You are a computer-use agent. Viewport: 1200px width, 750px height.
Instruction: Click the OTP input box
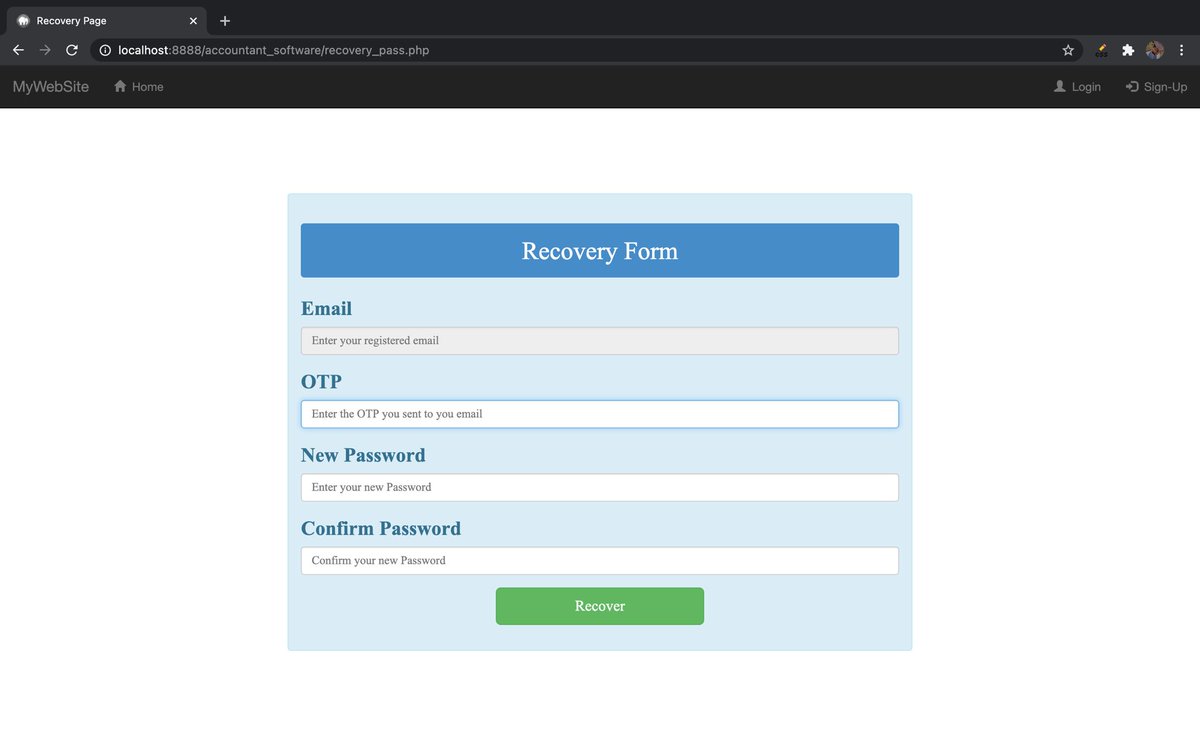(599, 413)
